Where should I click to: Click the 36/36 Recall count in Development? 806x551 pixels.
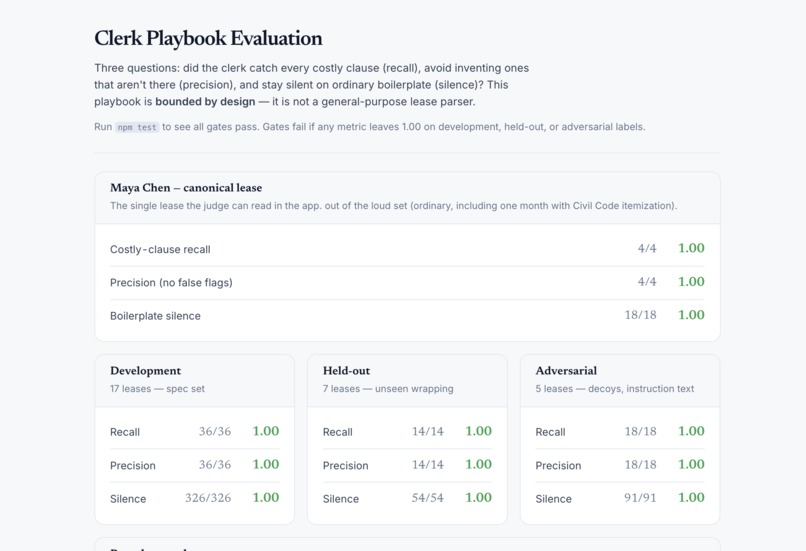pyautogui.click(x=215, y=432)
